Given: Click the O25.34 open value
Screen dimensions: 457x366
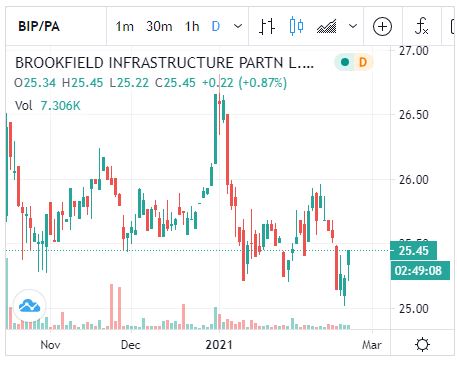Looking at the screenshot, I should click(x=35, y=83).
